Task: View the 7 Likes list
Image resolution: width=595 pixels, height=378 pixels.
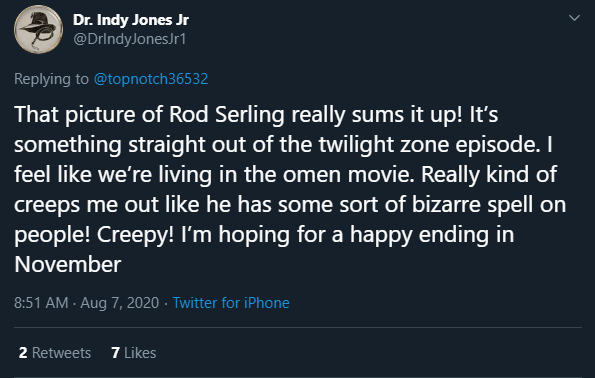Action: (134, 353)
